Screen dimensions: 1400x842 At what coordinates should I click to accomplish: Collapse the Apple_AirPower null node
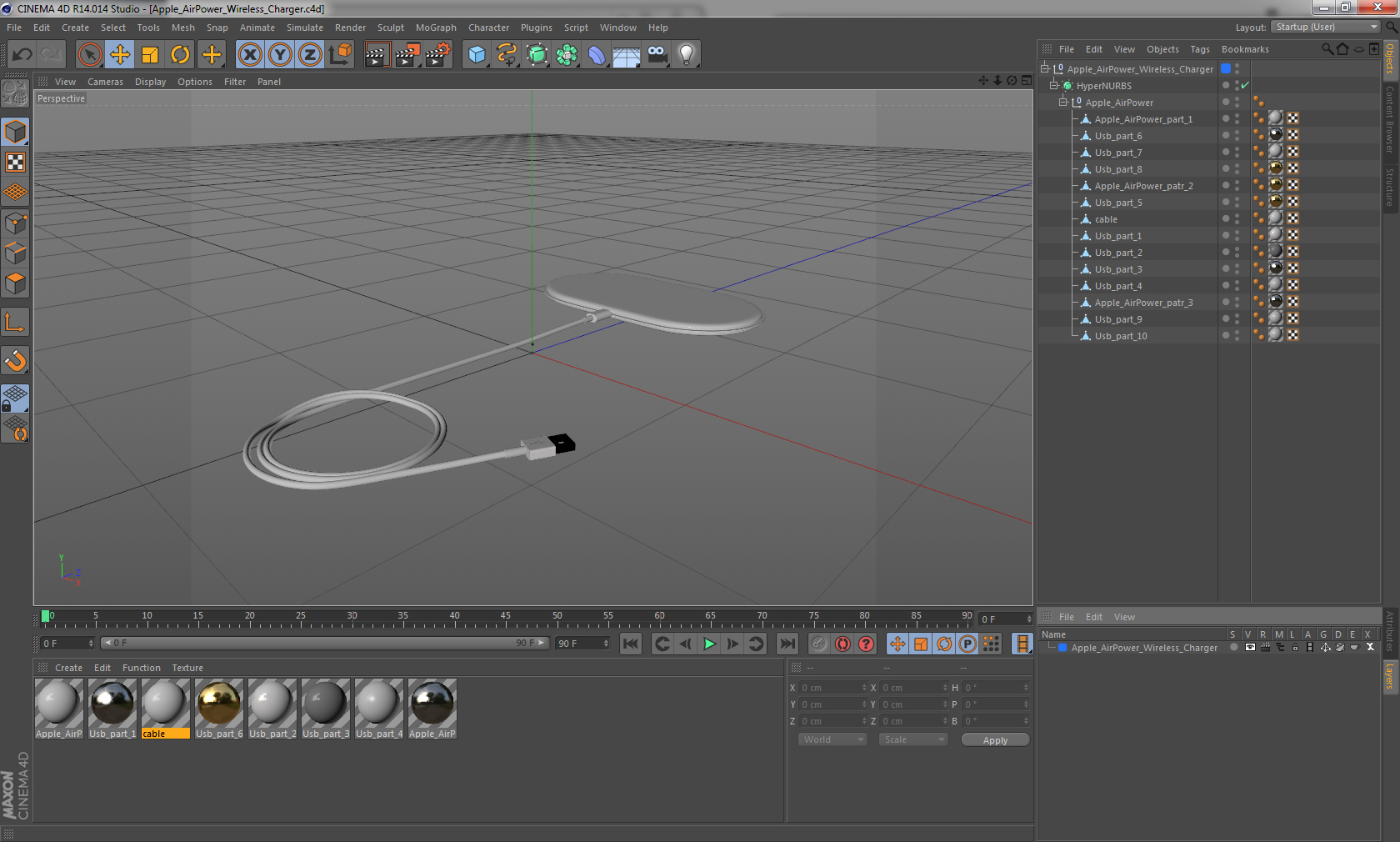click(1062, 102)
